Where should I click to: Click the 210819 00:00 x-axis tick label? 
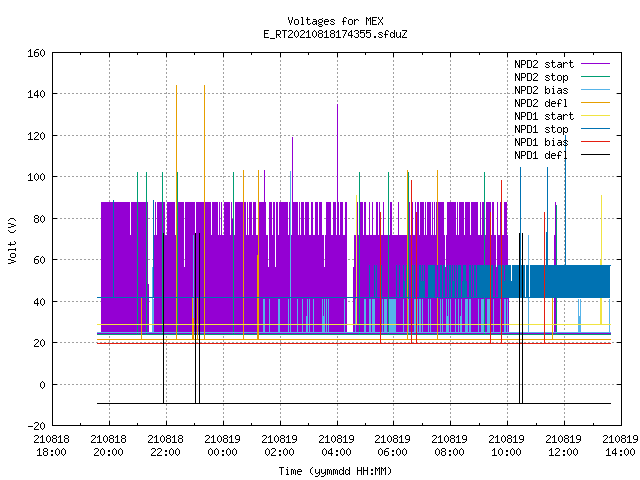point(222,446)
